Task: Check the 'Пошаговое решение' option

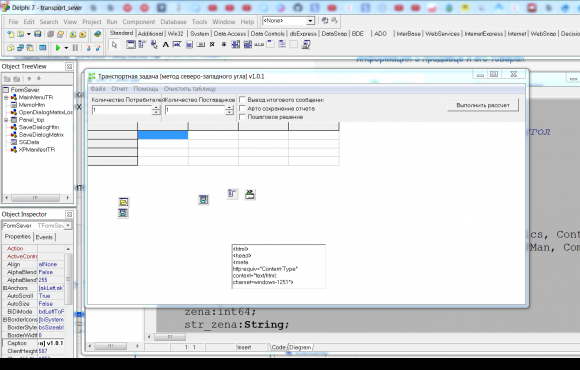Action: click(242, 117)
